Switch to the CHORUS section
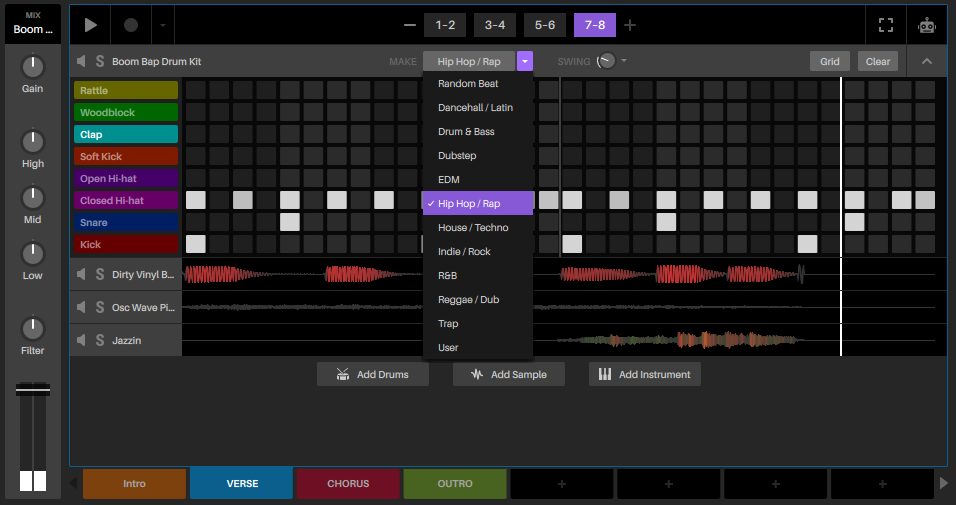The image size is (956, 505). click(348, 484)
